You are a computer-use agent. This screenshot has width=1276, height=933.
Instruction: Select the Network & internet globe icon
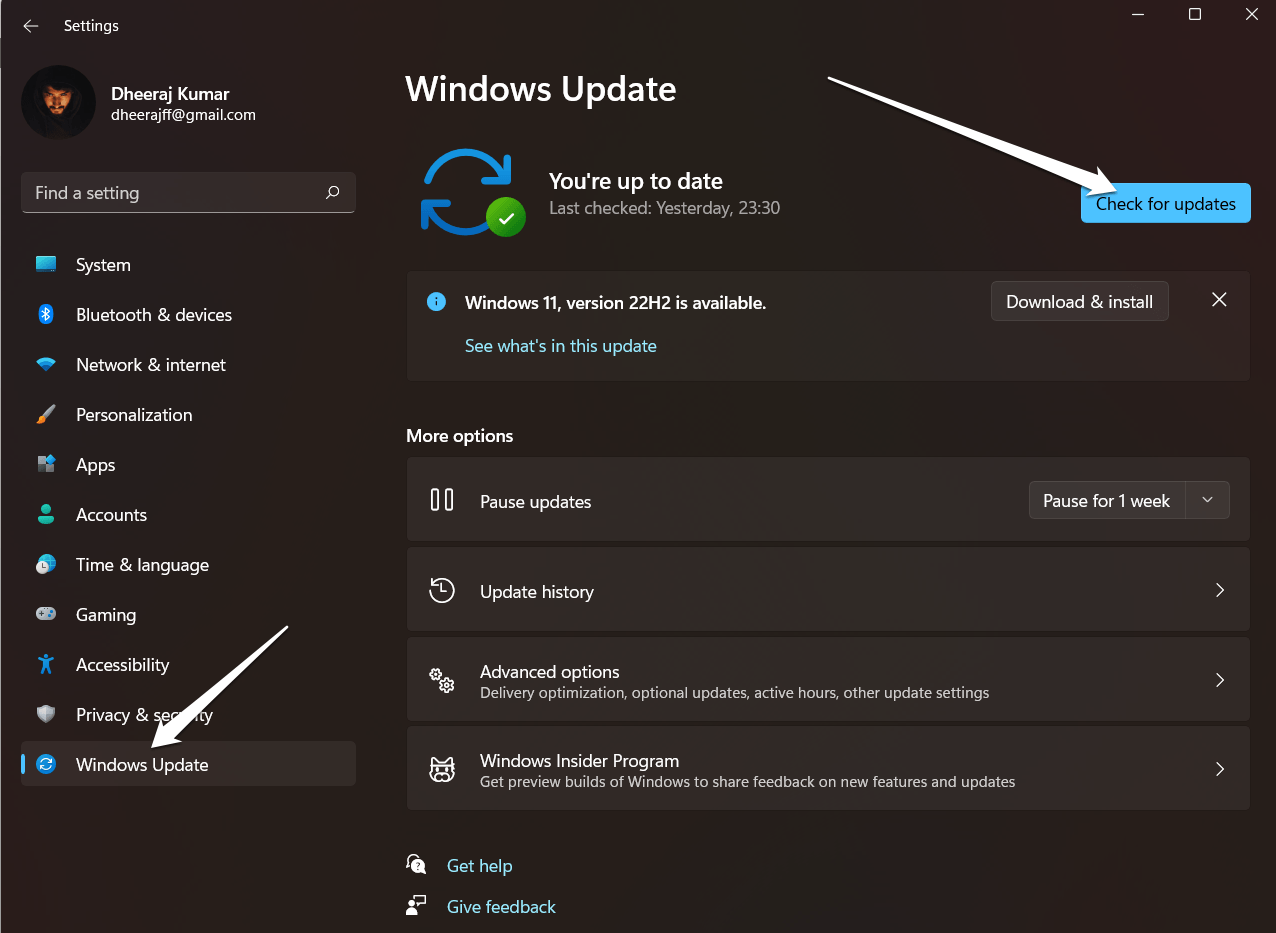pos(46,364)
